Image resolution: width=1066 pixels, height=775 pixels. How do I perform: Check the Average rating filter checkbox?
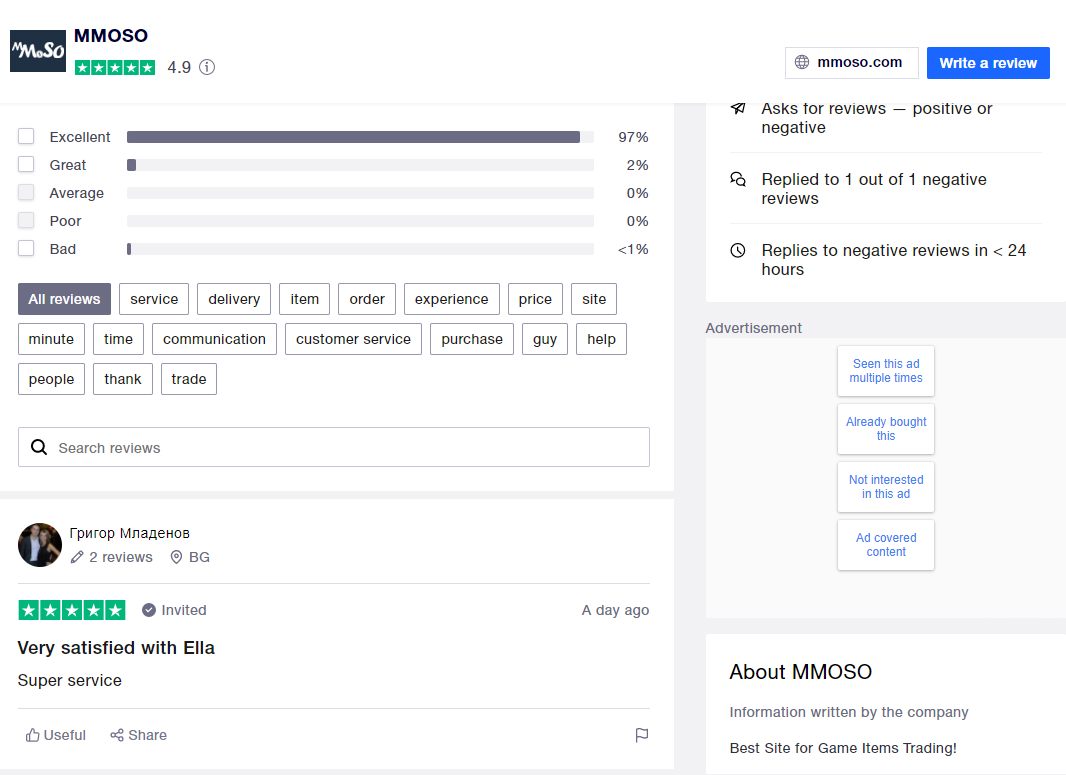click(x=26, y=192)
